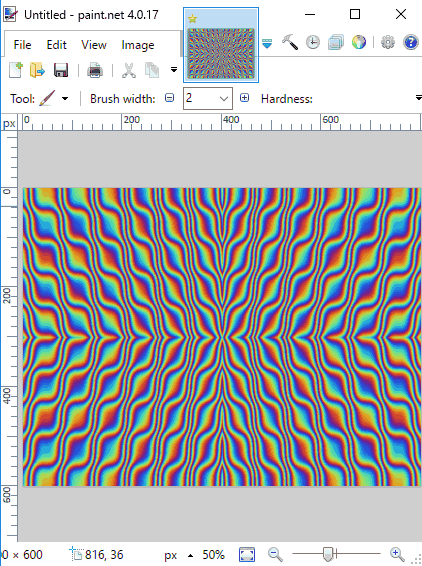
Task: Decrease brush width with minus button
Action: pos(169,98)
